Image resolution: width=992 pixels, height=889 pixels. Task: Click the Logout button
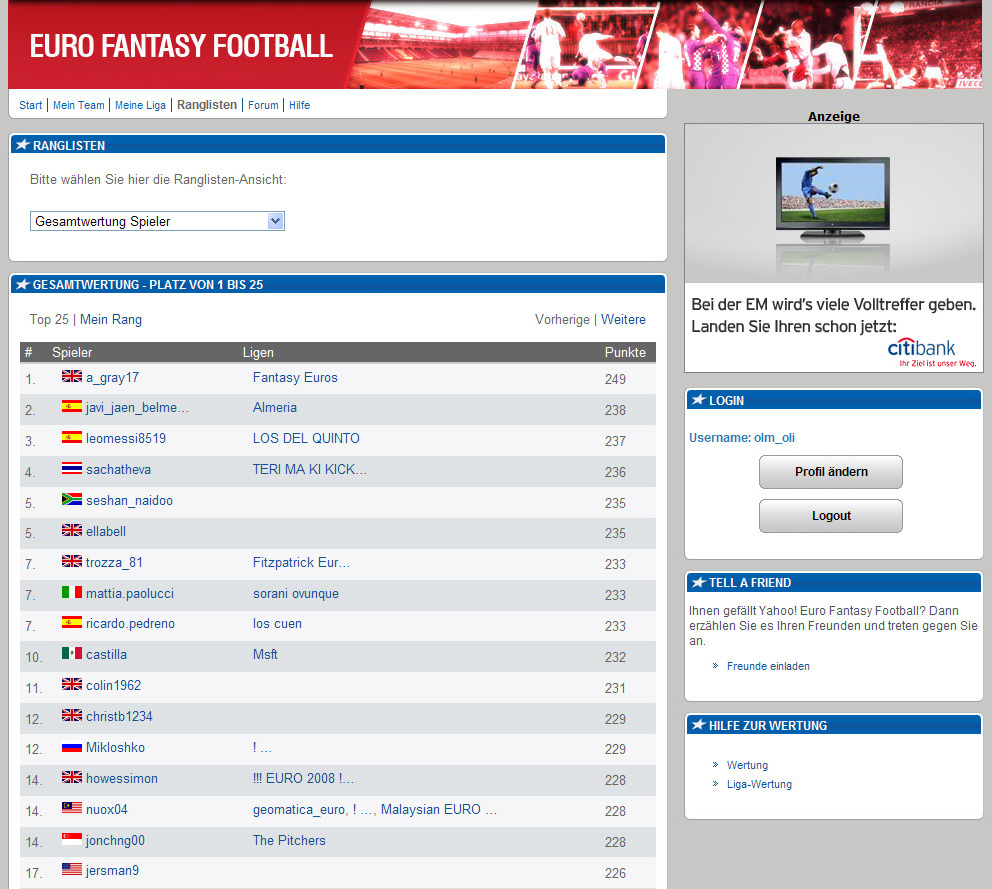[831, 516]
